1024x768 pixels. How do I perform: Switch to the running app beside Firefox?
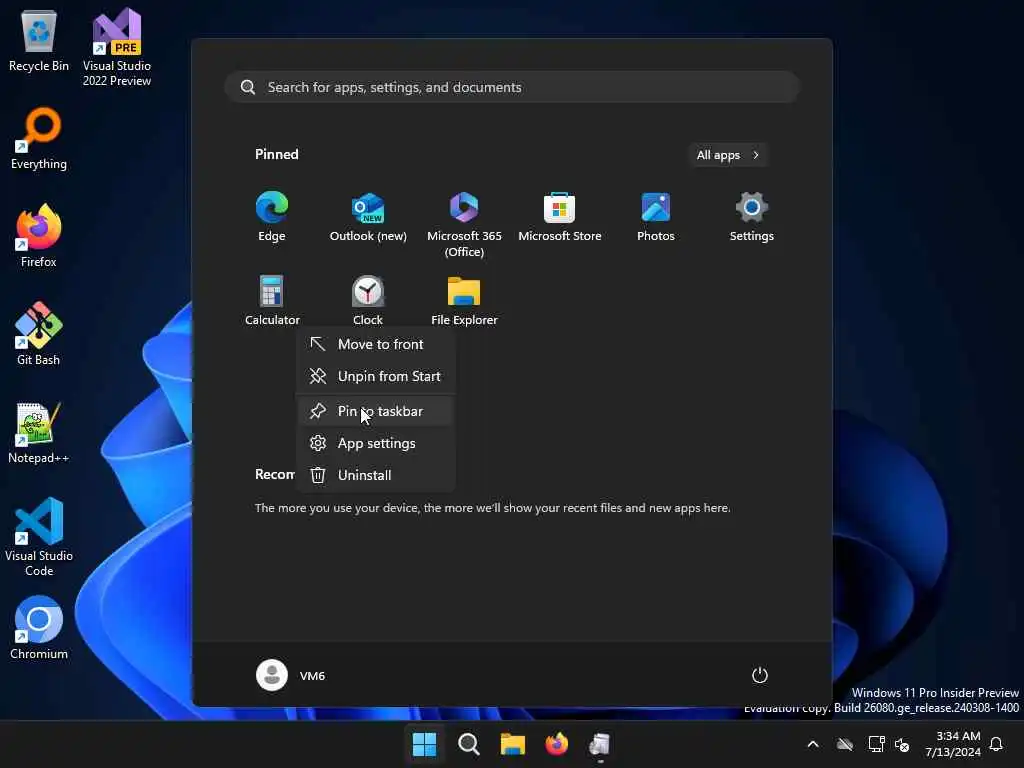[x=600, y=744]
